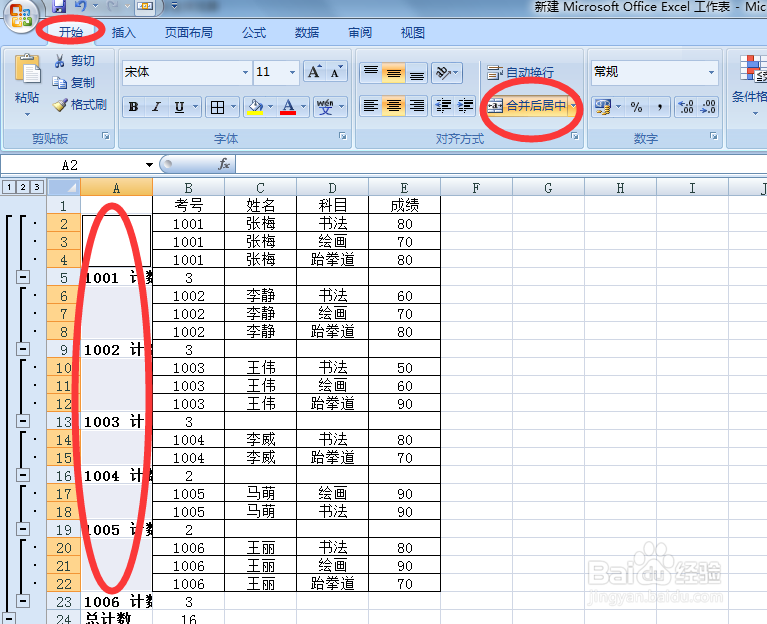Click Merge and Center (合并后居中)
The image size is (767, 624).
click(527, 106)
